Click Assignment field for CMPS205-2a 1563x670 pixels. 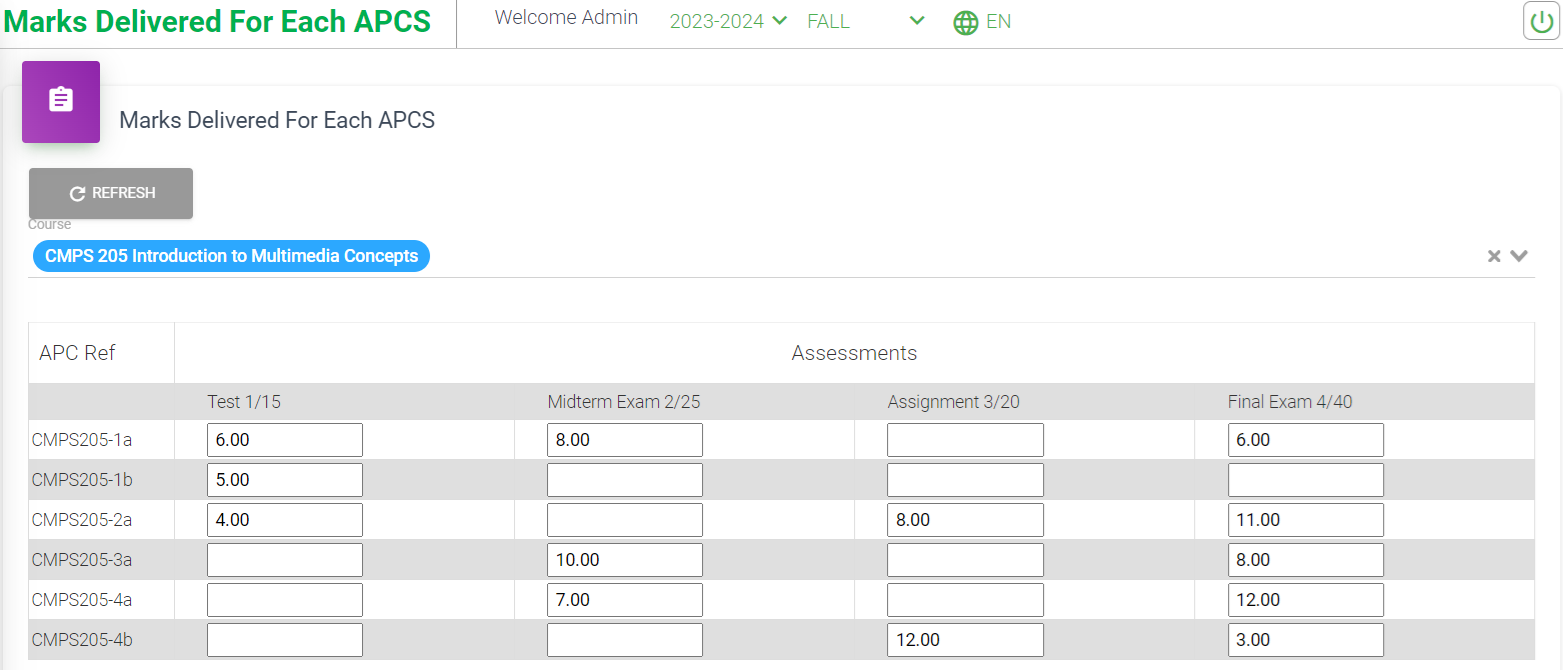(x=965, y=520)
